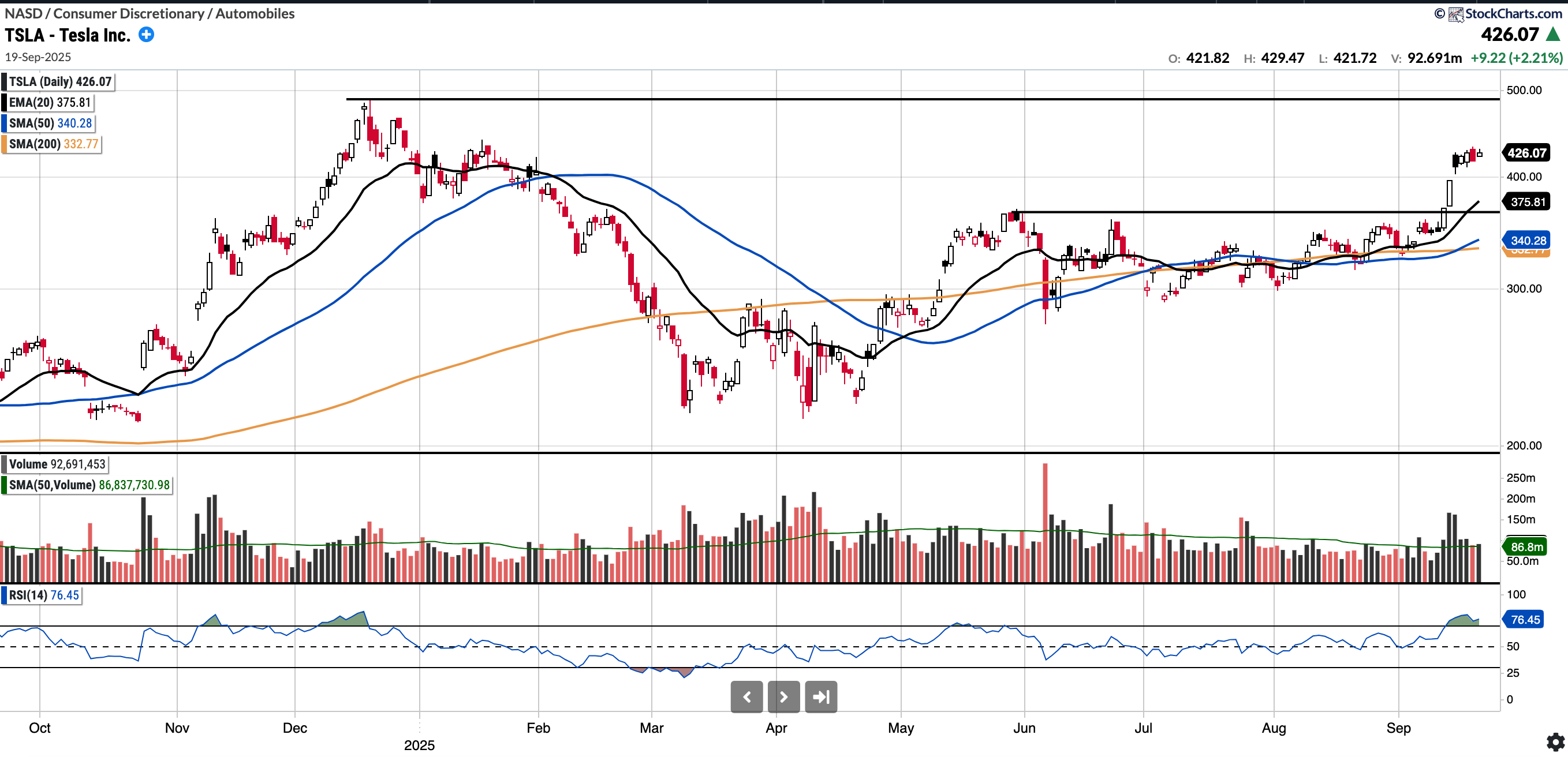The width and height of the screenshot is (1568, 757).
Task: Click the EMA(20) 375.81 legend label
Action: click(x=50, y=102)
